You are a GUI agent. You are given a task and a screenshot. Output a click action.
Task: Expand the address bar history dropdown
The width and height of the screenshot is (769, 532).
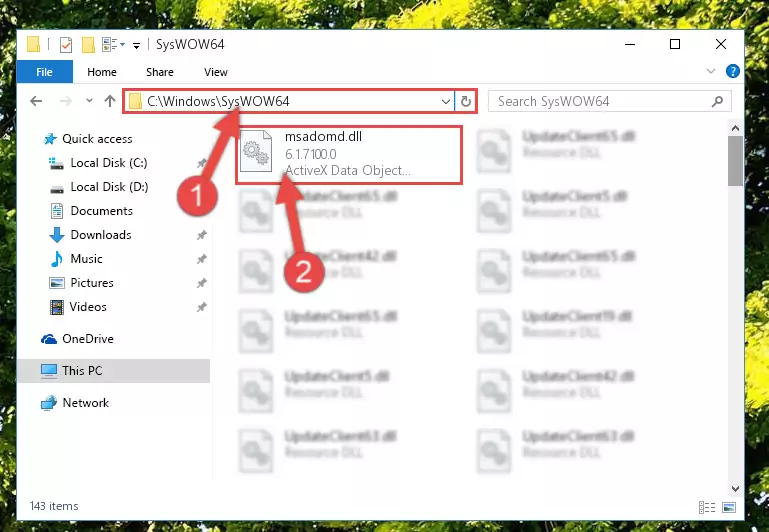445,101
